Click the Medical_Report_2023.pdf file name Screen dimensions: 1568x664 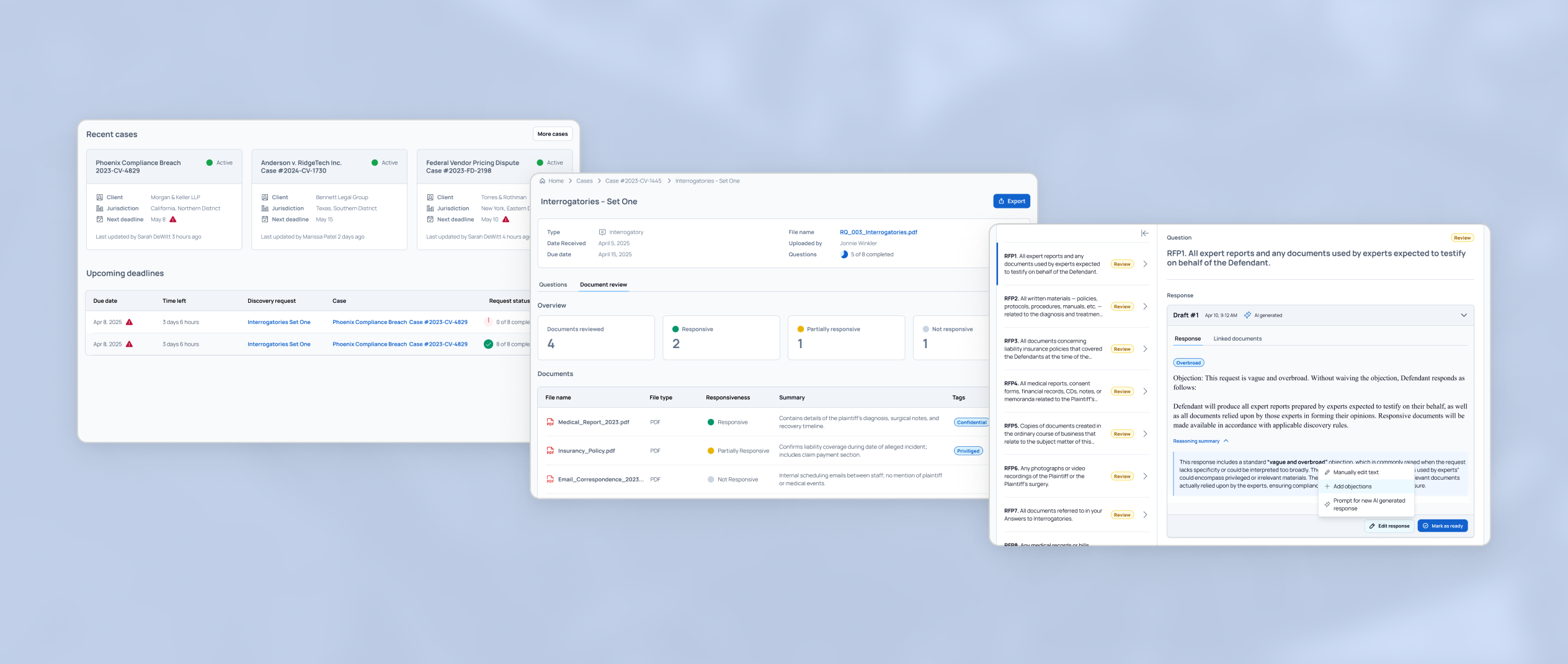pos(594,422)
